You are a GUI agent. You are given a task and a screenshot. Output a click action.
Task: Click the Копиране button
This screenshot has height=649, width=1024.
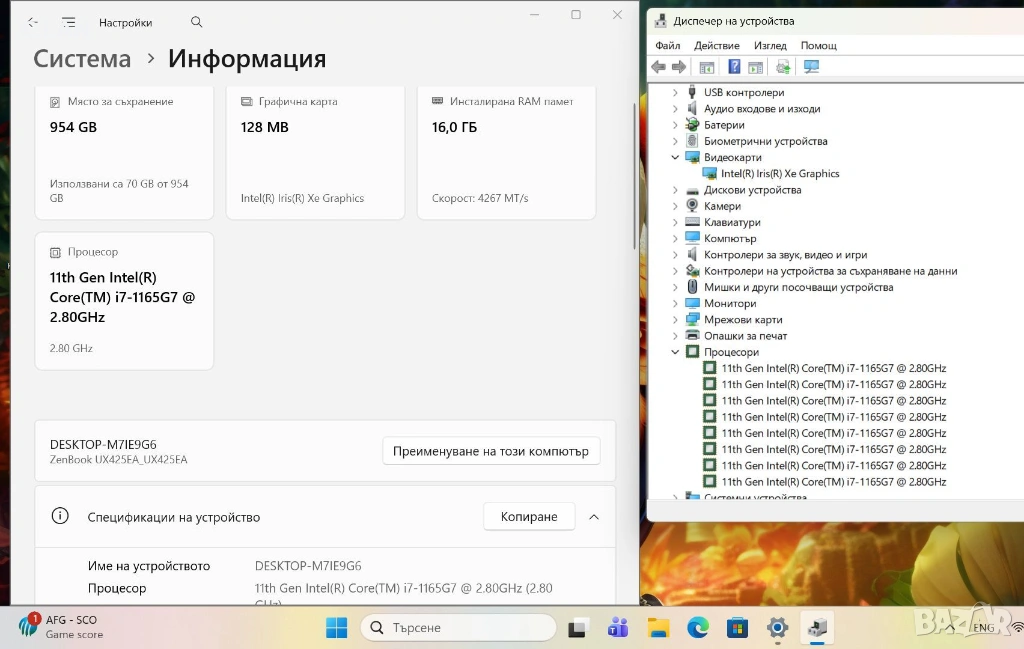point(529,517)
